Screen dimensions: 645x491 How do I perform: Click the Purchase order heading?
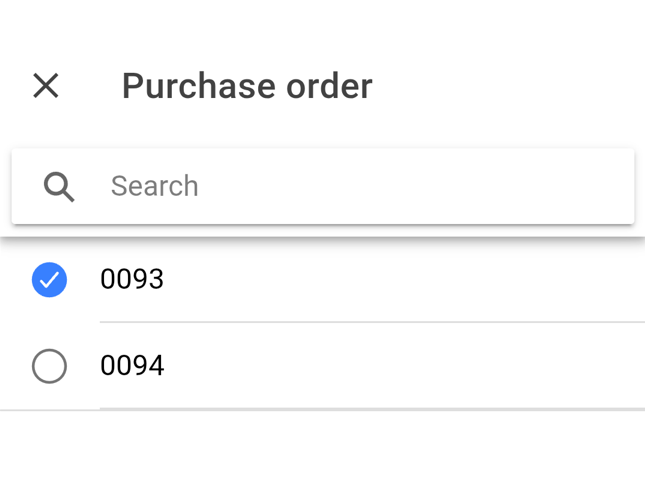pyautogui.click(x=247, y=86)
